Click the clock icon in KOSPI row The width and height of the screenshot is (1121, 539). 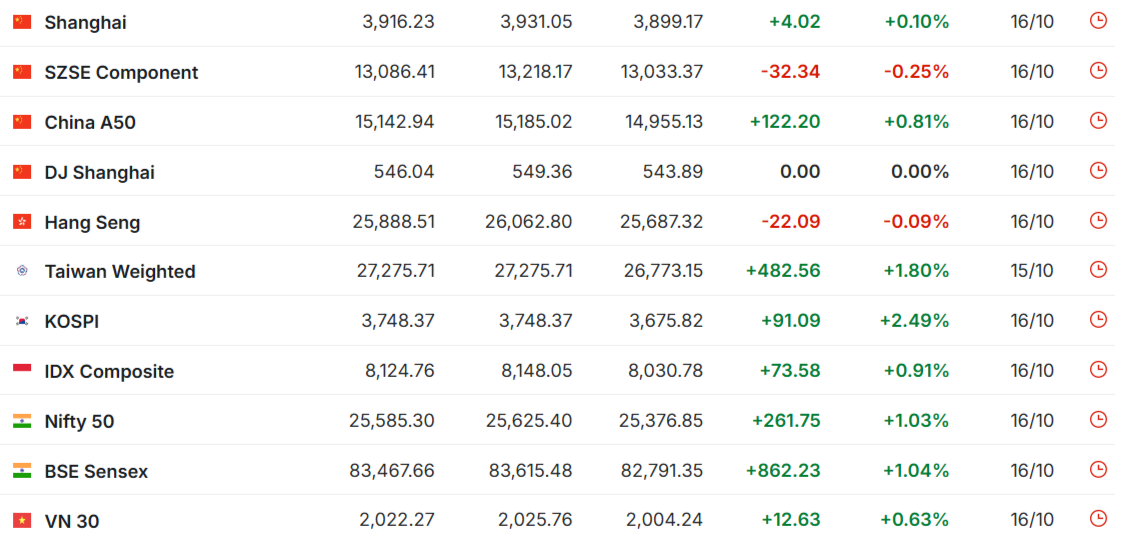click(1098, 320)
